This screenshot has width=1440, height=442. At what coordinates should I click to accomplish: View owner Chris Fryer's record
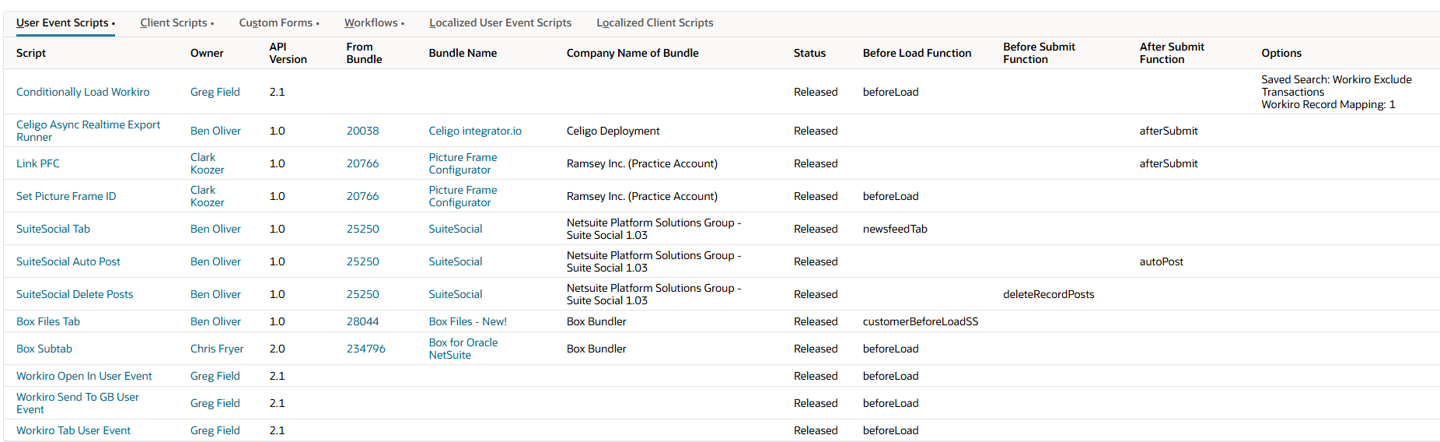215,349
